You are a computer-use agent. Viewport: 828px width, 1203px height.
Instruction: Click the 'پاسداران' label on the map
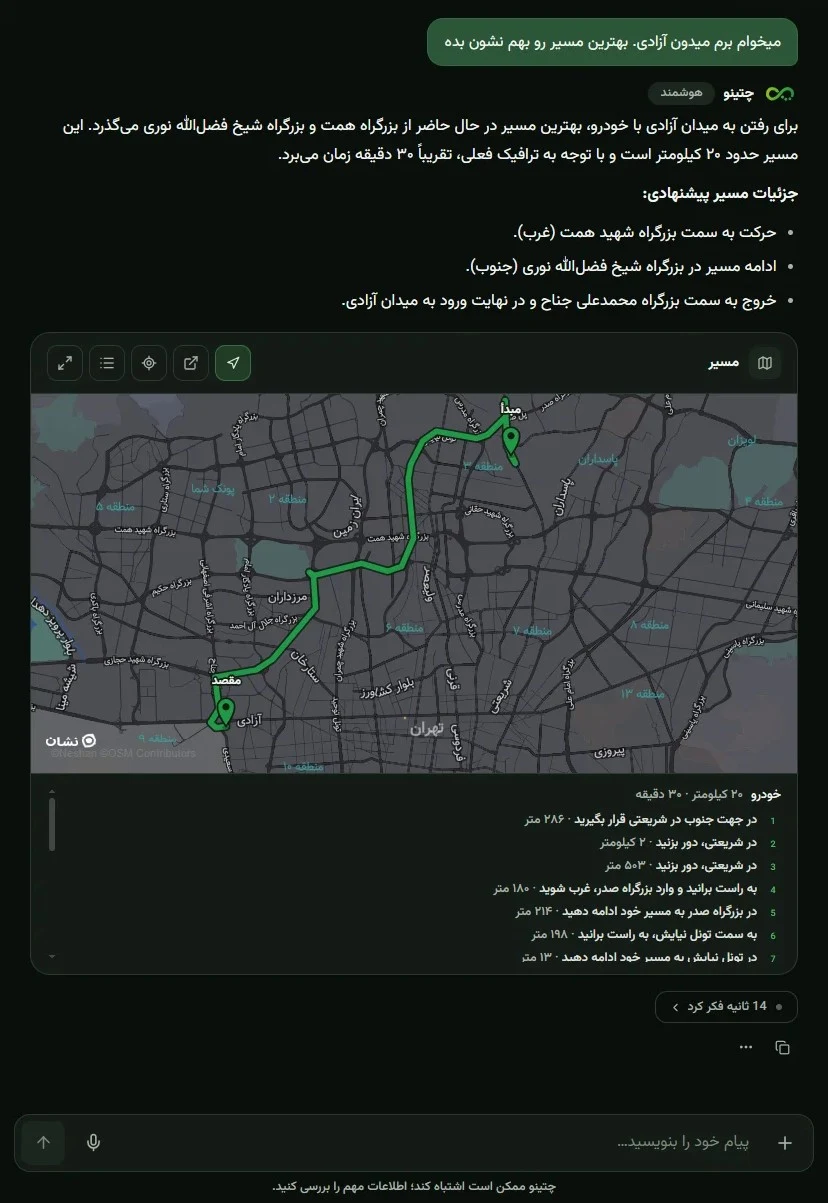(600, 460)
